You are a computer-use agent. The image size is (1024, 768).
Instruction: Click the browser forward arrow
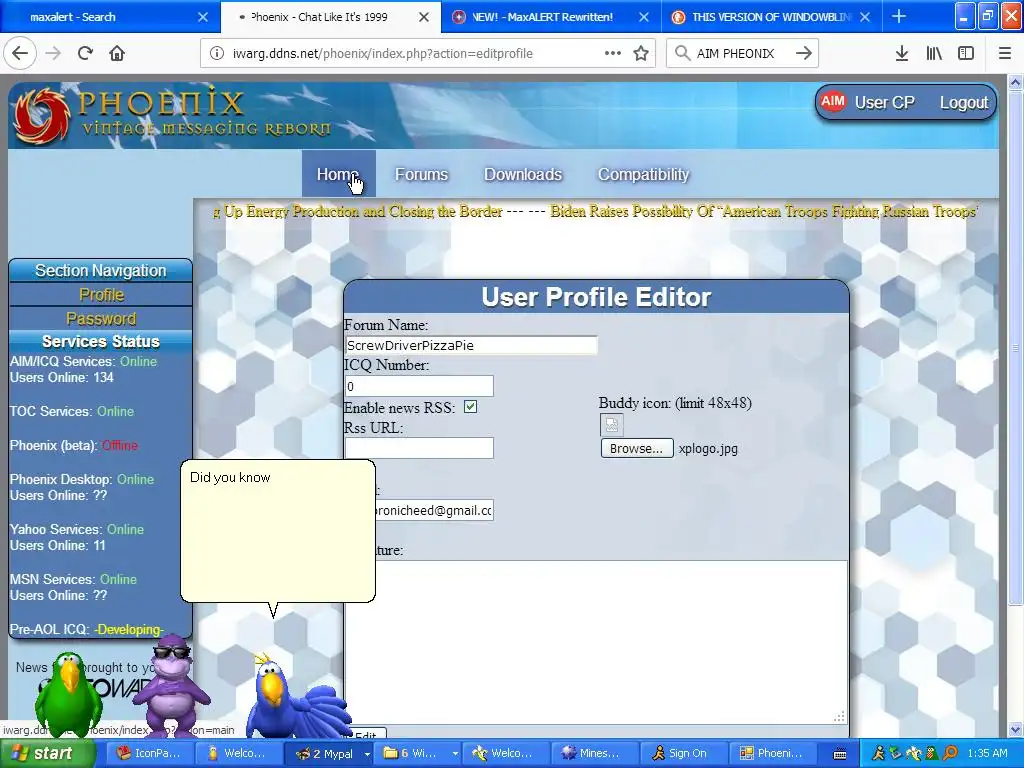[x=53, y=54]
